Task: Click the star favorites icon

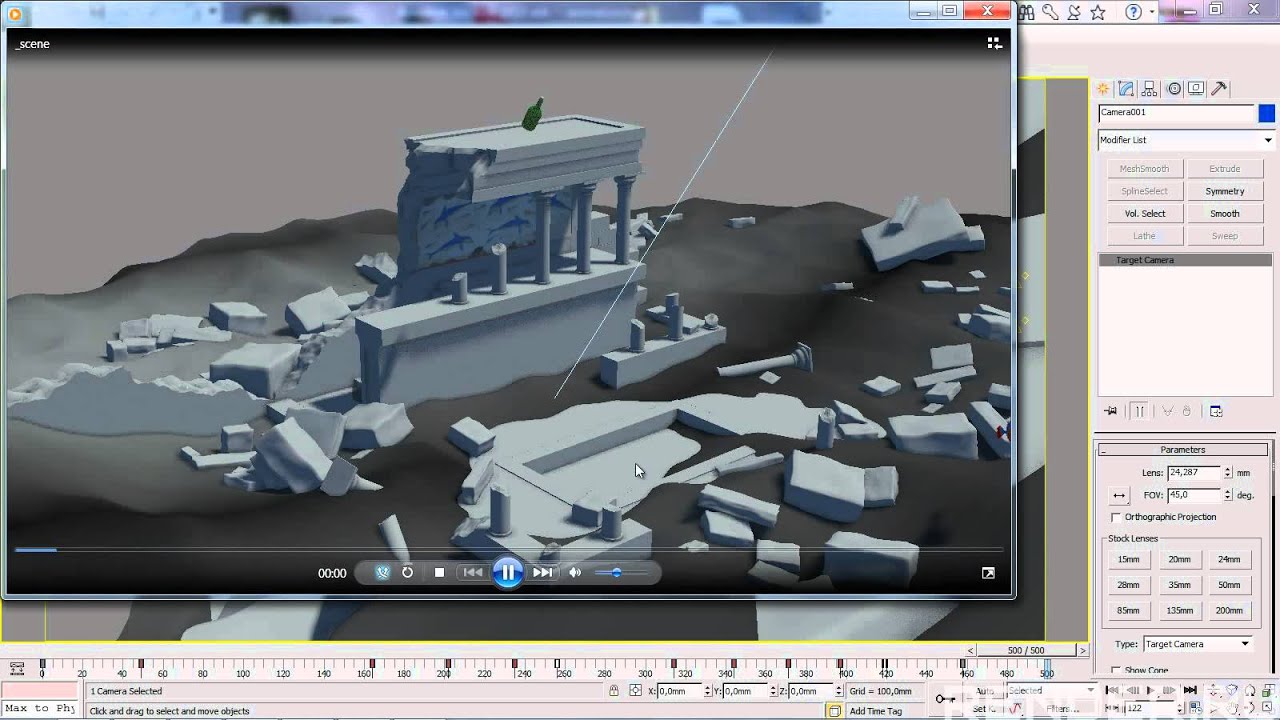Action: pos(1098,12)
